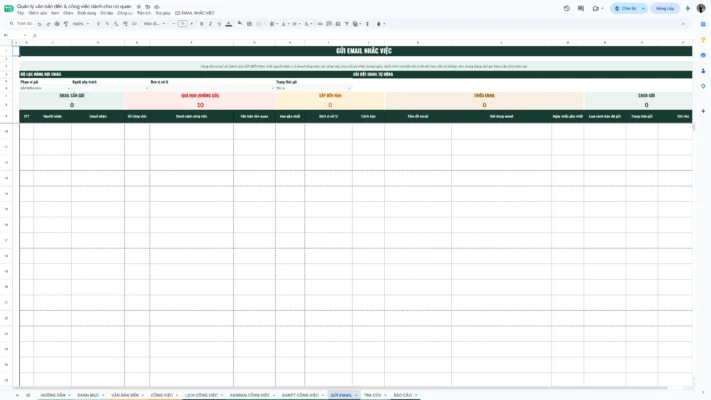Open the Dữ liệu menu
711x400 pixels.
point(107,13)
